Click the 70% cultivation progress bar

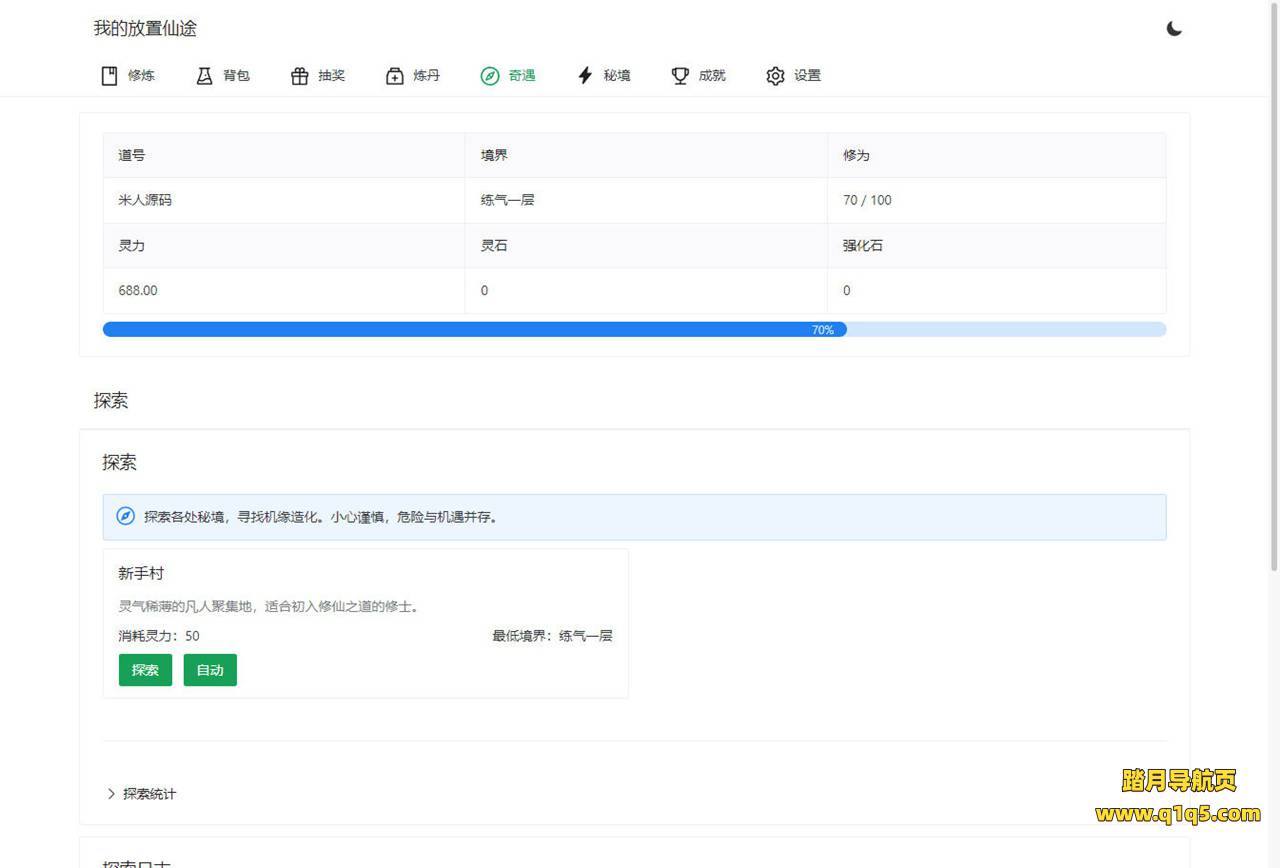[634, 330]
